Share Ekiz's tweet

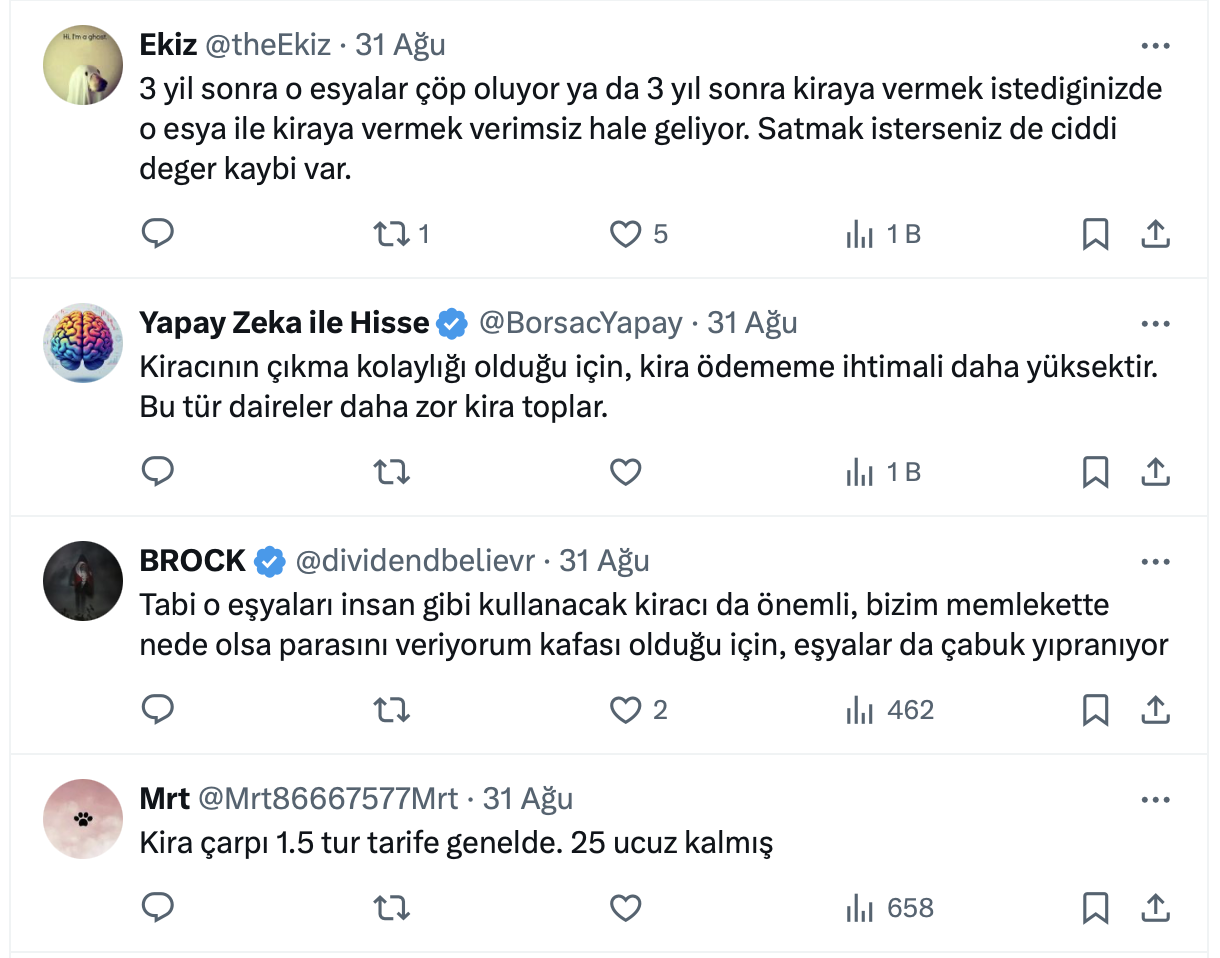[1155, 234]
